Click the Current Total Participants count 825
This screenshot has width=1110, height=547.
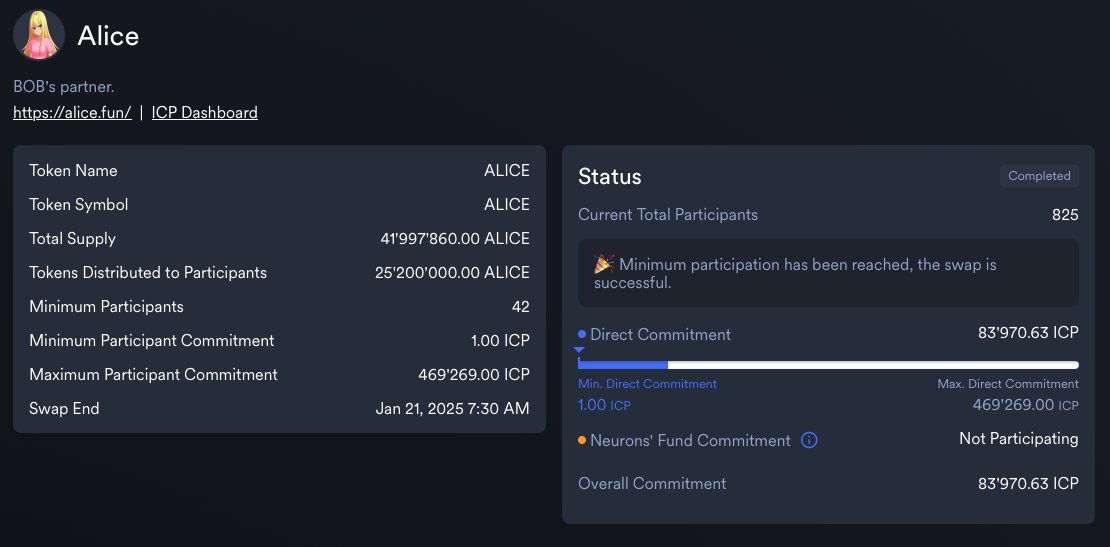point(1065,214)
